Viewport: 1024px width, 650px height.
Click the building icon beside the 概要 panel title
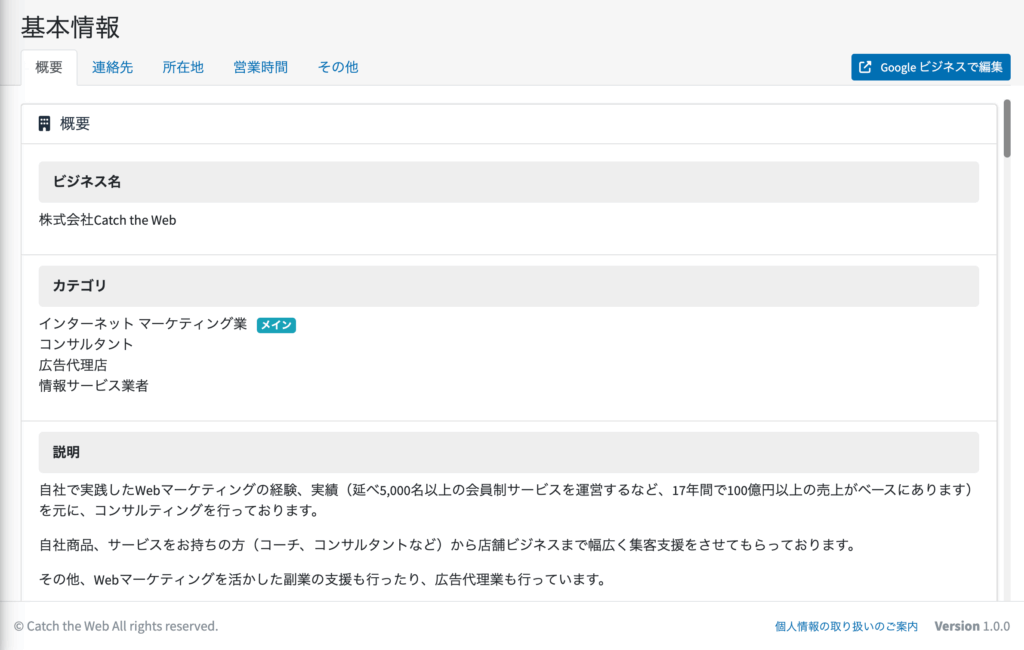[44, 124]
